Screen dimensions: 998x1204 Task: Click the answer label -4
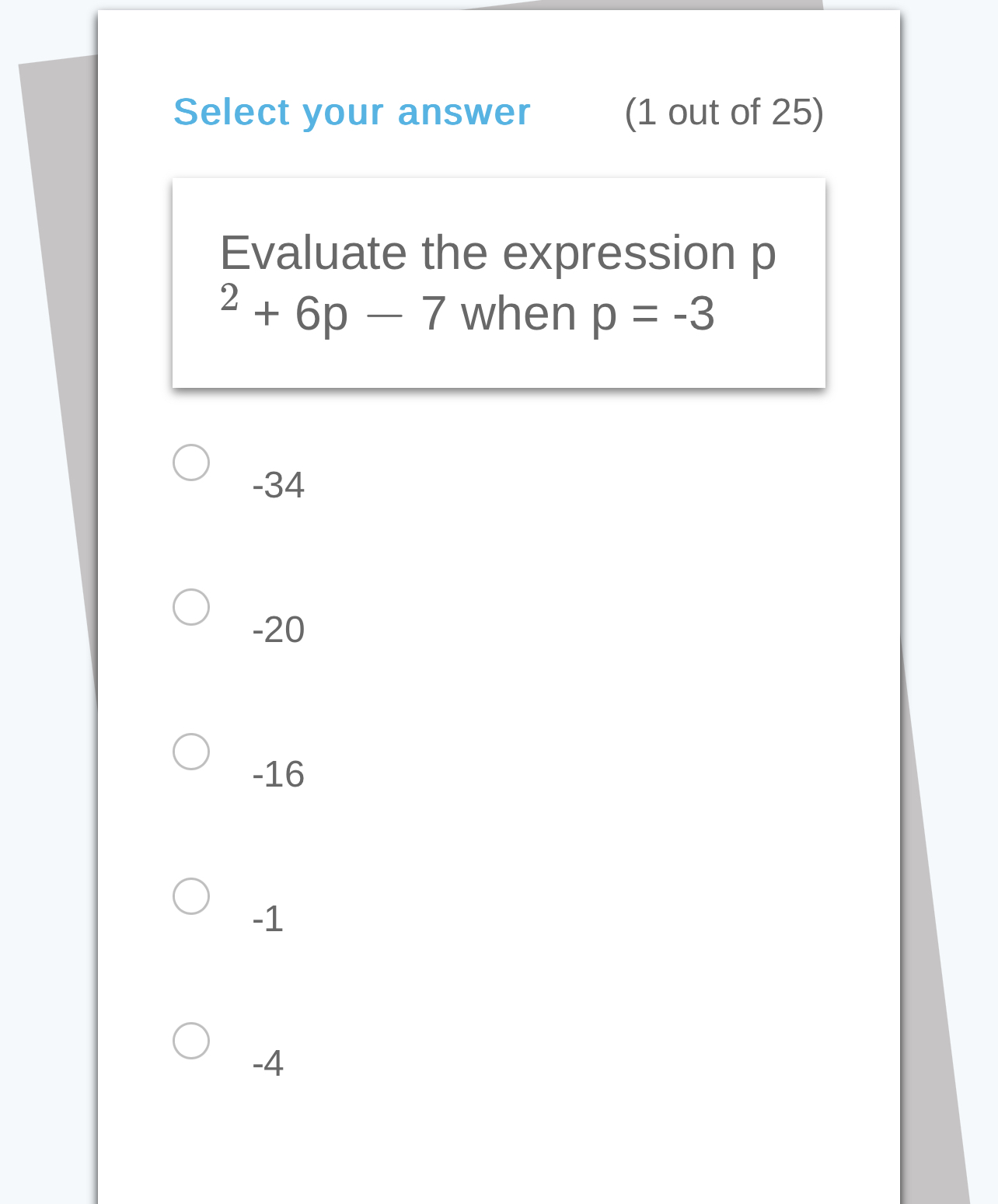point(267,1064)
